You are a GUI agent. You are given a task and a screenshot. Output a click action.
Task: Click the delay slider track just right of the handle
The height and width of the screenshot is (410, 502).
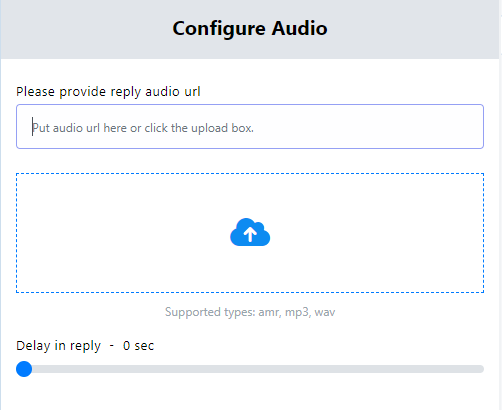point(43,369)
